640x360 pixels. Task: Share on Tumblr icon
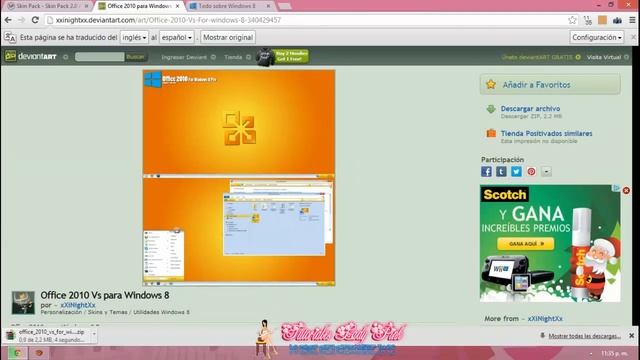(501, 172)
